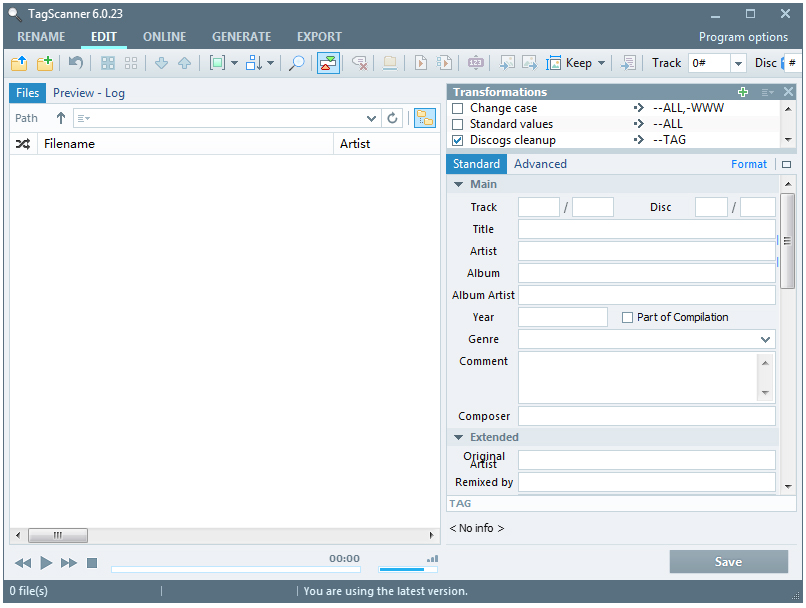
Task: Open the Track number format dropdown
Action: click(738, 63)
